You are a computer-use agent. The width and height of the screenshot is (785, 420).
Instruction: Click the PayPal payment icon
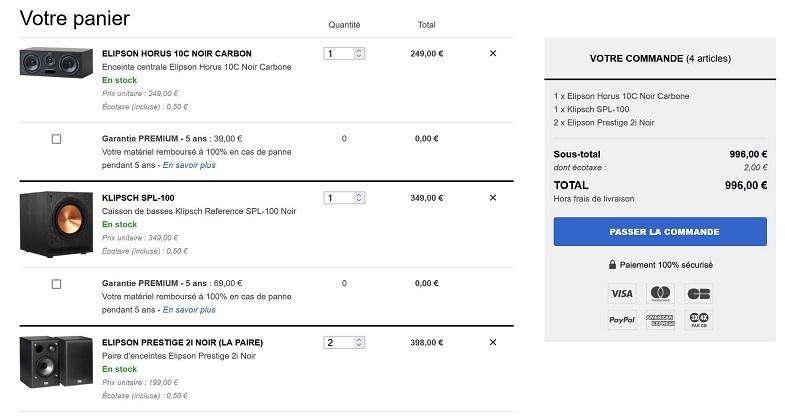622,321
